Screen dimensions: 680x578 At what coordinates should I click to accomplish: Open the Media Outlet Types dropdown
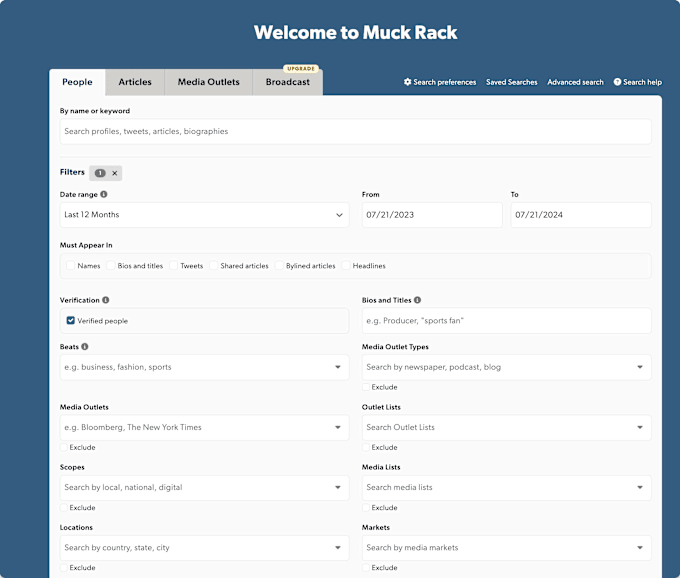507,367
